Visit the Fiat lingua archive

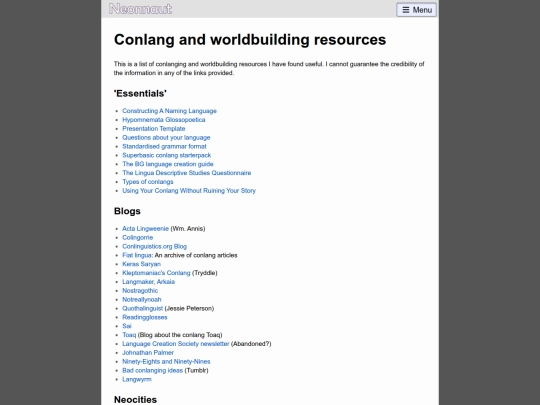[x=137, y=255]
